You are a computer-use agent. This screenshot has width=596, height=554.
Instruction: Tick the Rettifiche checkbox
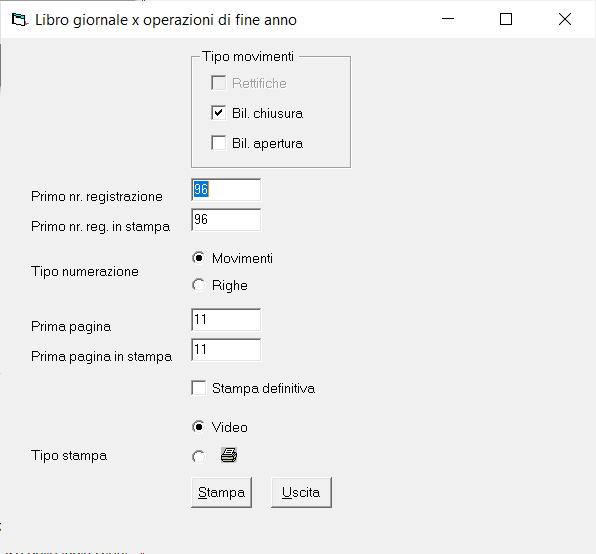(x=219, y=83)
